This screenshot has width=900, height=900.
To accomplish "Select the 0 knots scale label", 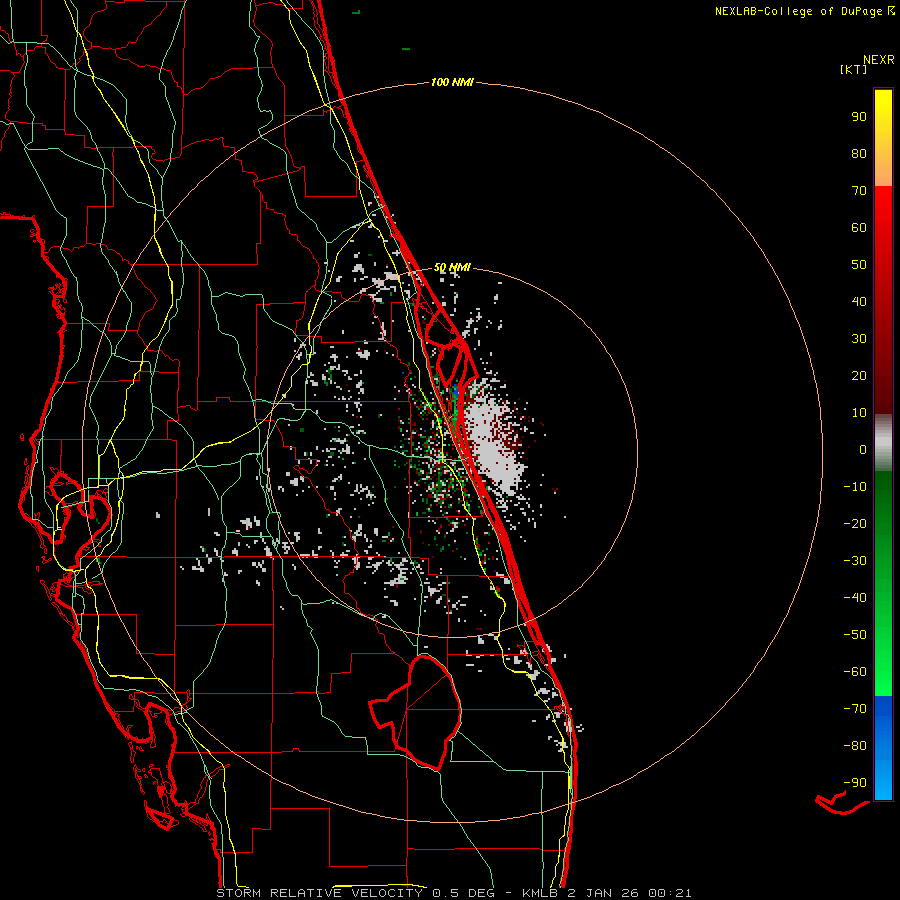I will (863, 450).
